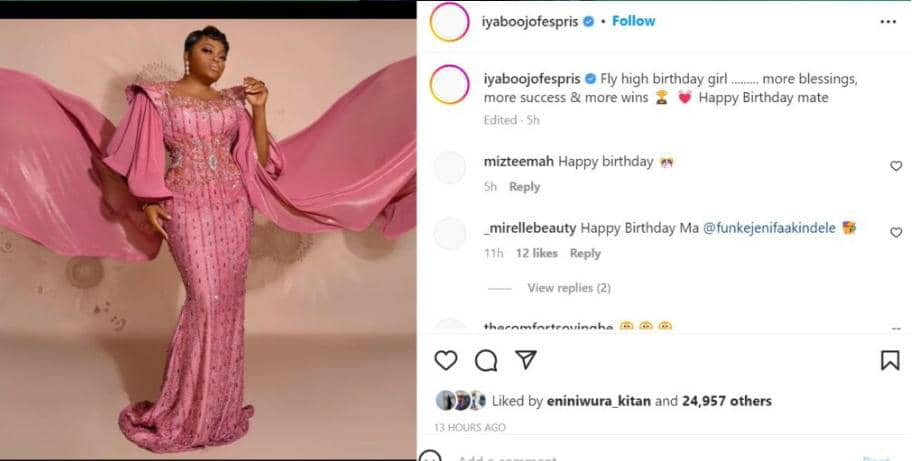918x461 pixels.
Task: Save the post with the bookmark icon
Action: click(x=889, y=360)
